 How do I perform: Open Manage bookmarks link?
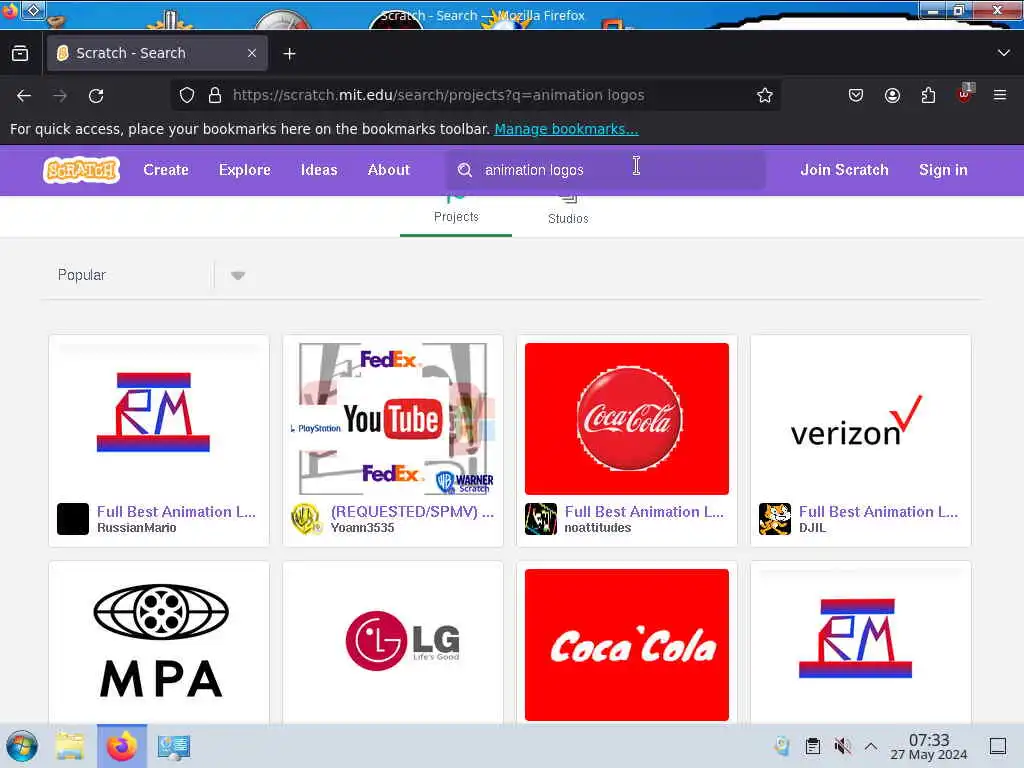coord(566,129)
